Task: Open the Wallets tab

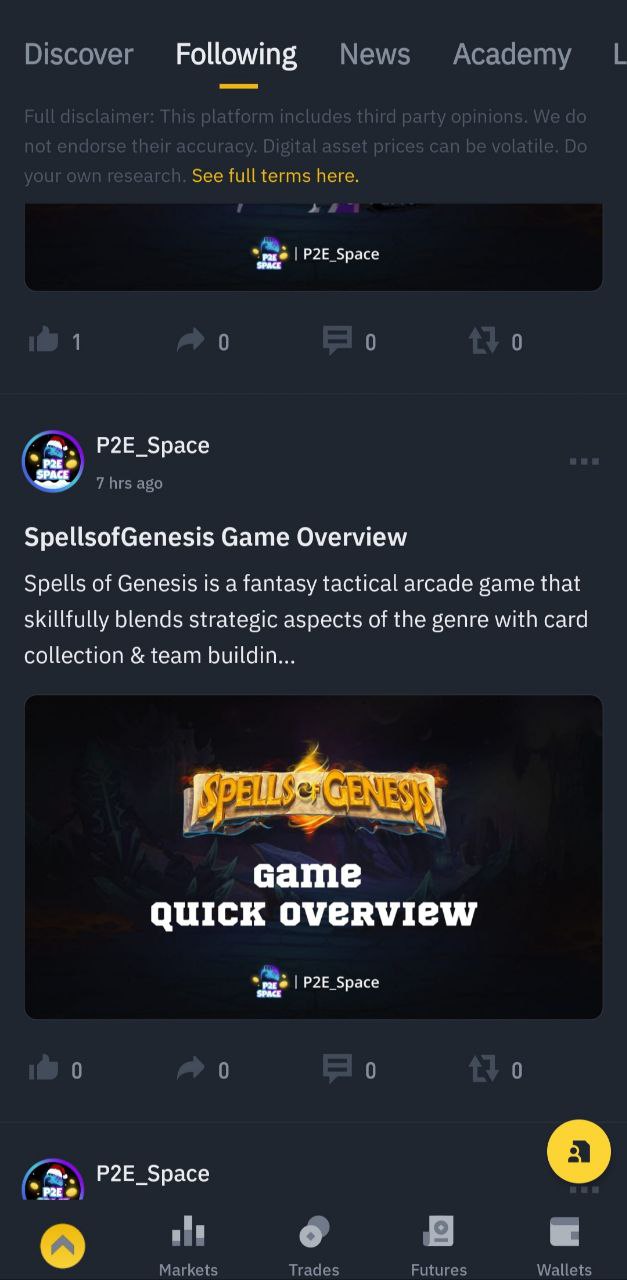Action: point(564,1246)
